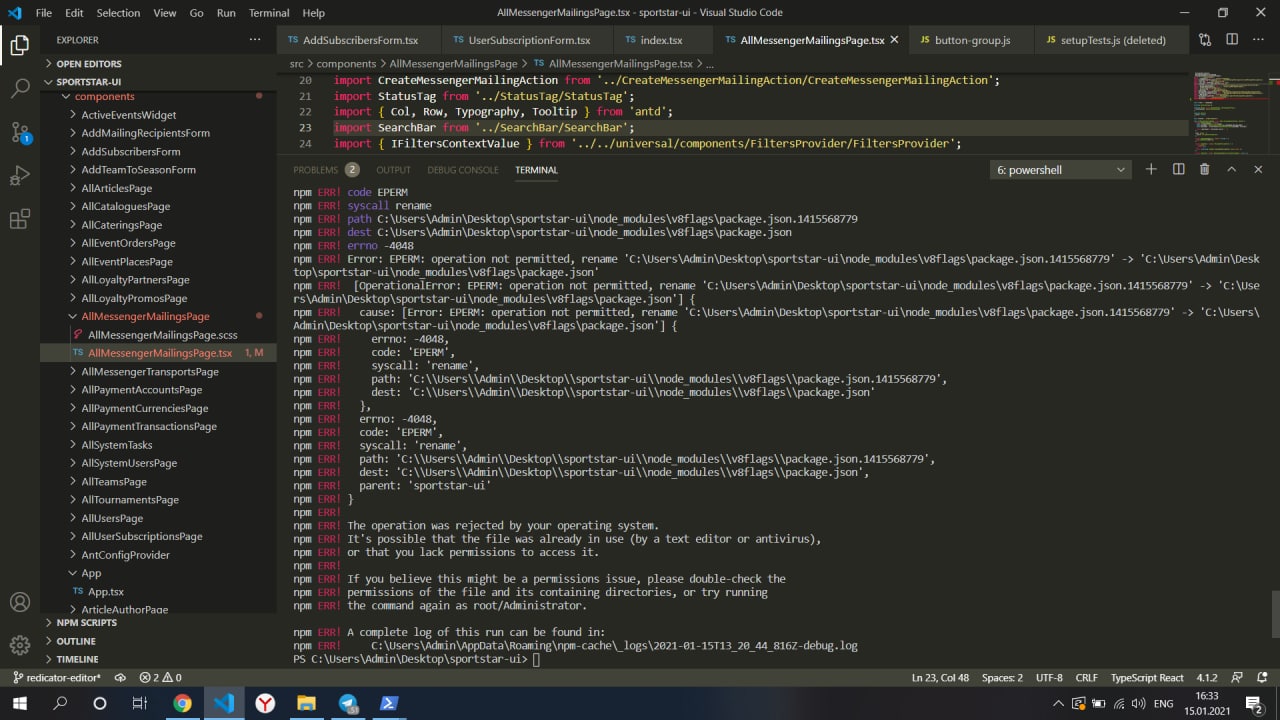Maximize the terminal panel size

pyautogui.click(x=1231, y=170)
